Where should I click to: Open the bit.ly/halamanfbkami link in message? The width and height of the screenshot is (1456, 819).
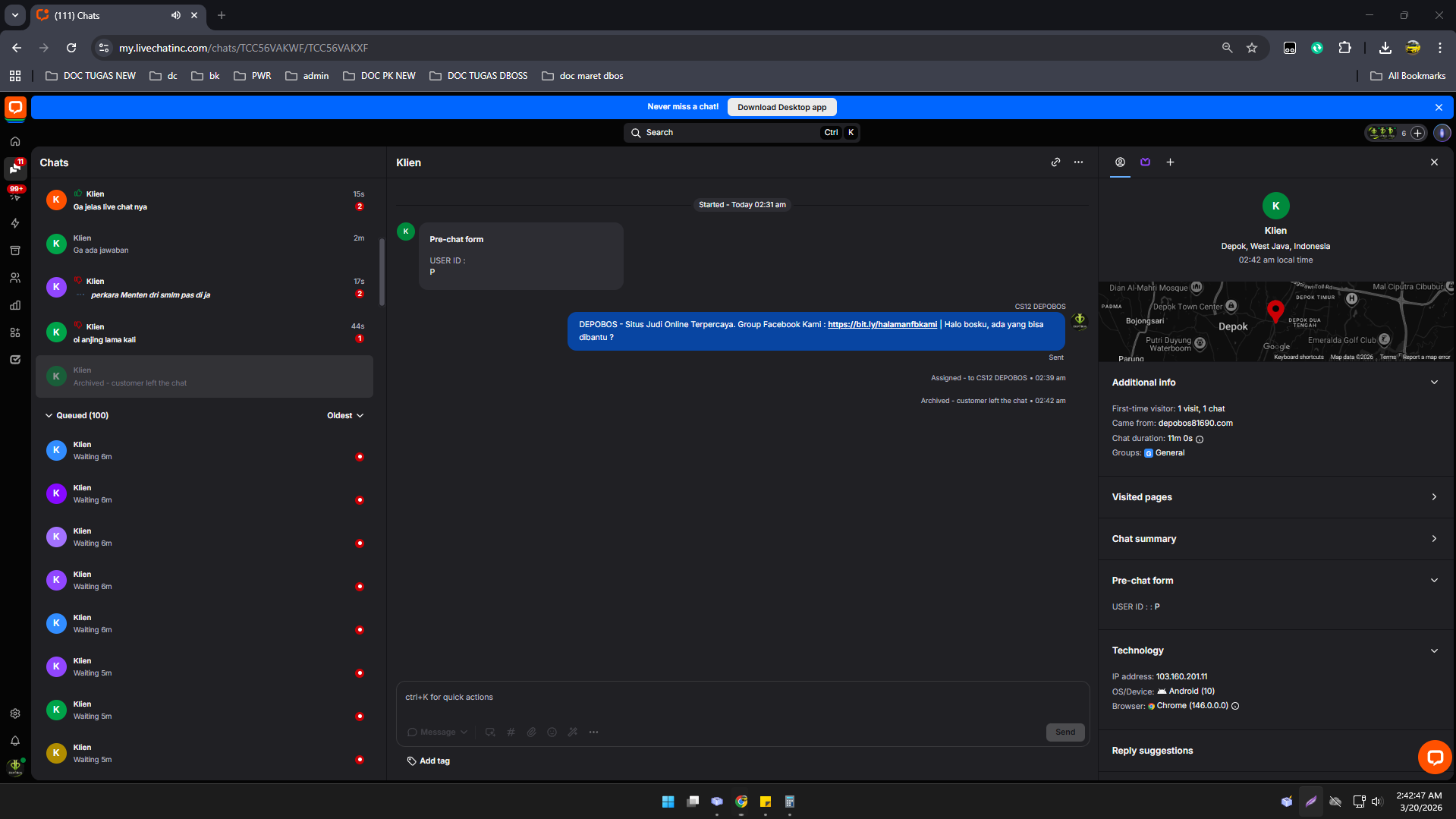[x=882, y=325]
